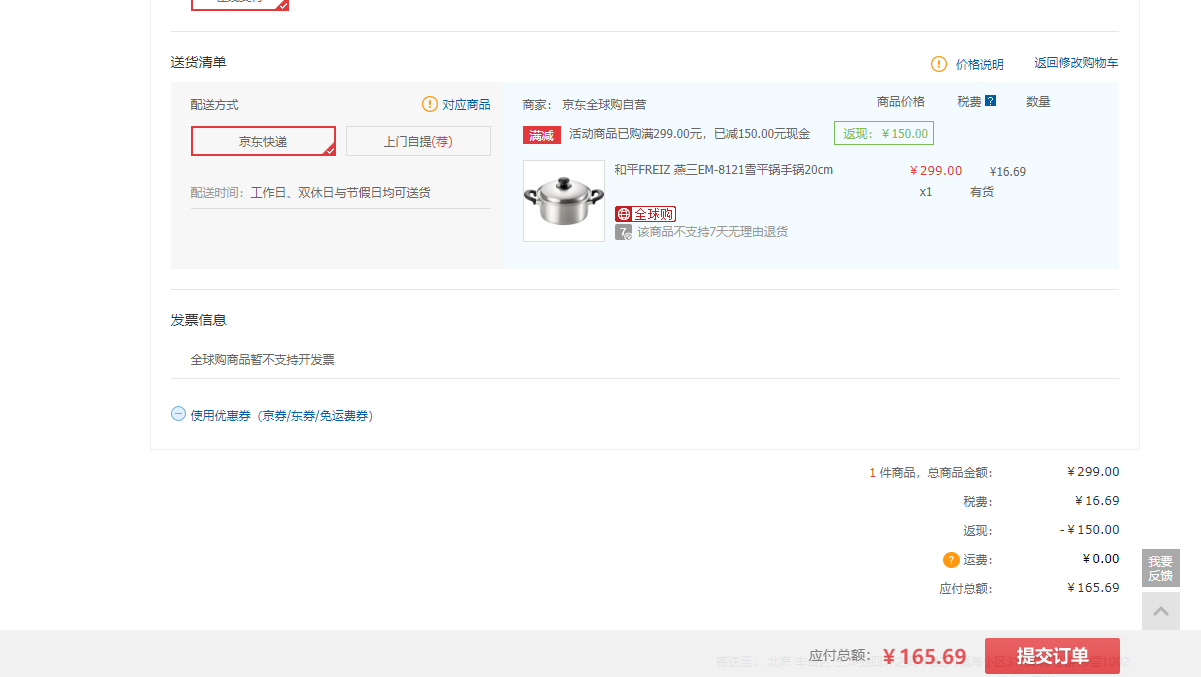Go back via 返回修改购物车
This screenshot has width=1201, height=677.
(1076, 63)
